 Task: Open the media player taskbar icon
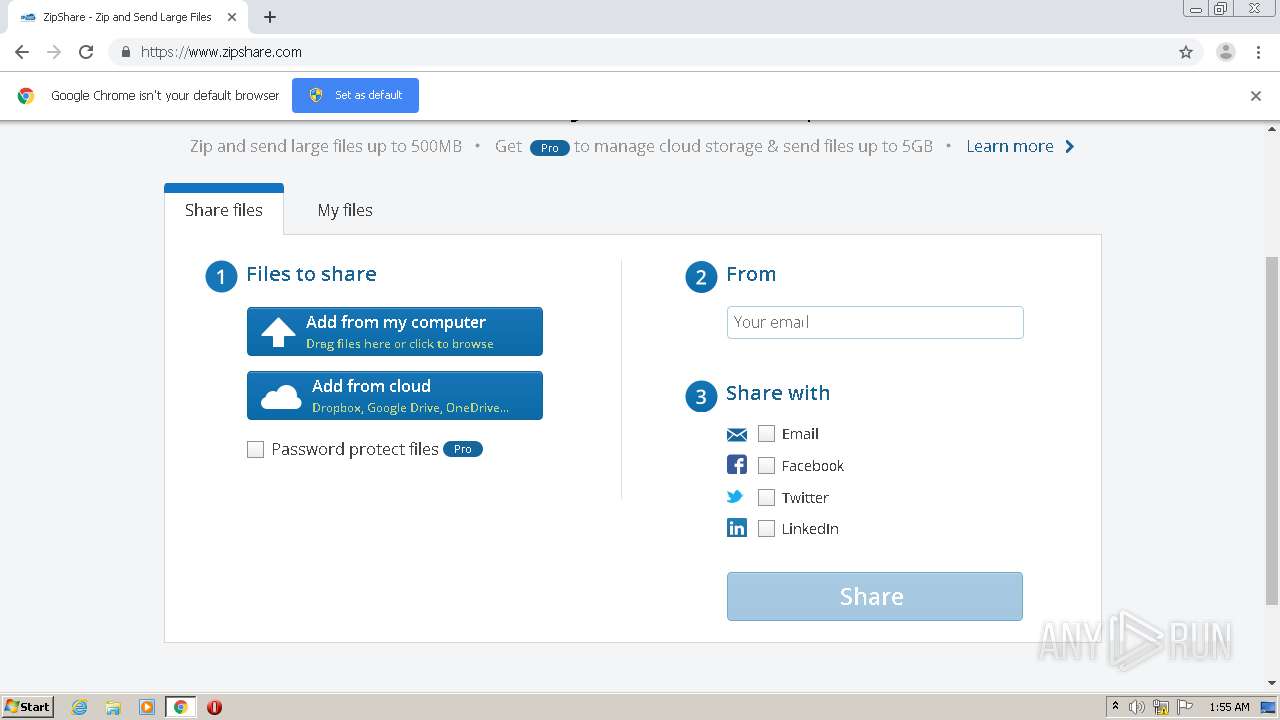[x=147, y=707]
